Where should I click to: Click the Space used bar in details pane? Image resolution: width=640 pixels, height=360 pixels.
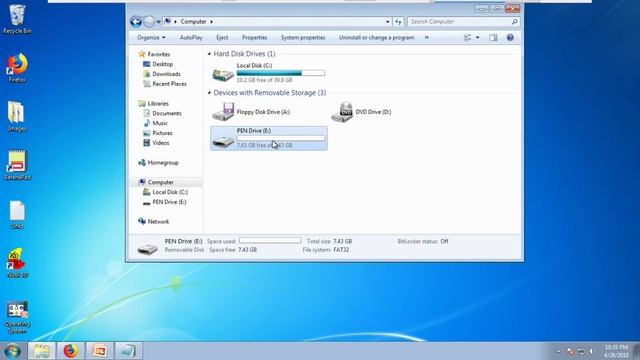270,241
